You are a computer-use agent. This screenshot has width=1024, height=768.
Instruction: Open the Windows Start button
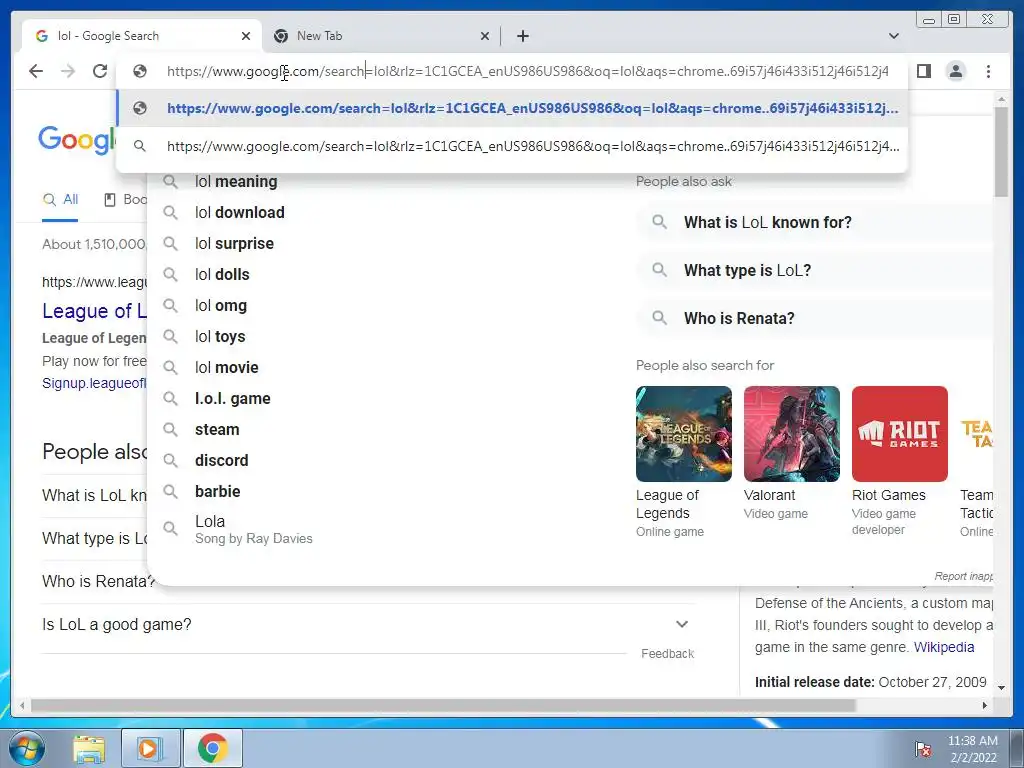(x=26, y=748)
